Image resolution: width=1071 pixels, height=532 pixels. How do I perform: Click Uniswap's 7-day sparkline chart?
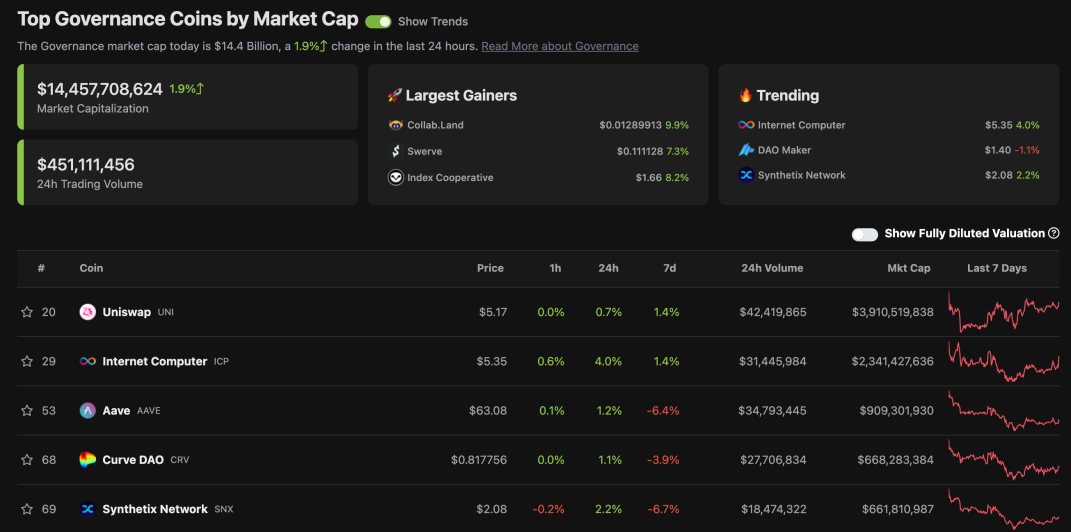tap(1004, 312)
